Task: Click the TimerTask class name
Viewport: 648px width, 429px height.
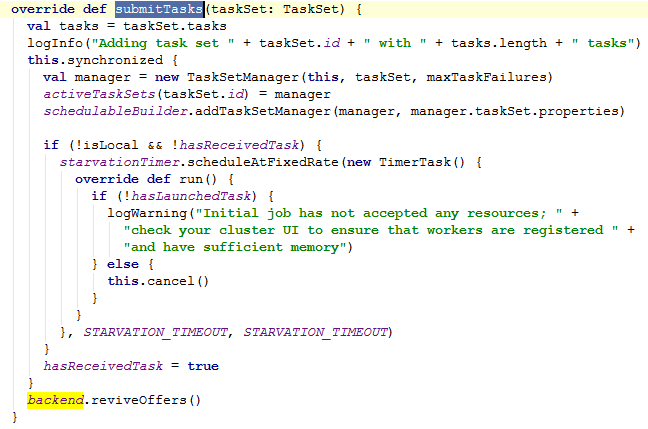Action: click(x=415, y=162)
